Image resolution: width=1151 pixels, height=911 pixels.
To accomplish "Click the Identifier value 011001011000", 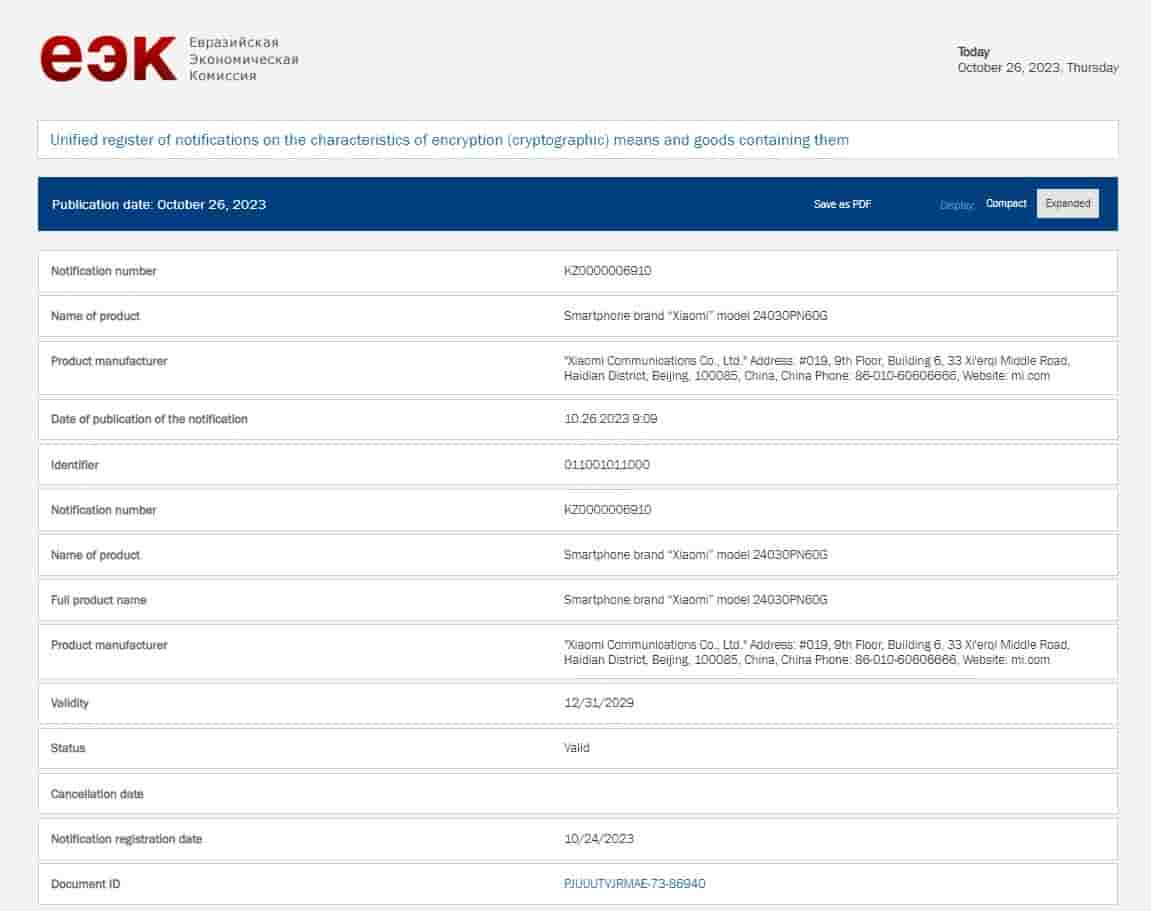I will click(x=607, y=465).
